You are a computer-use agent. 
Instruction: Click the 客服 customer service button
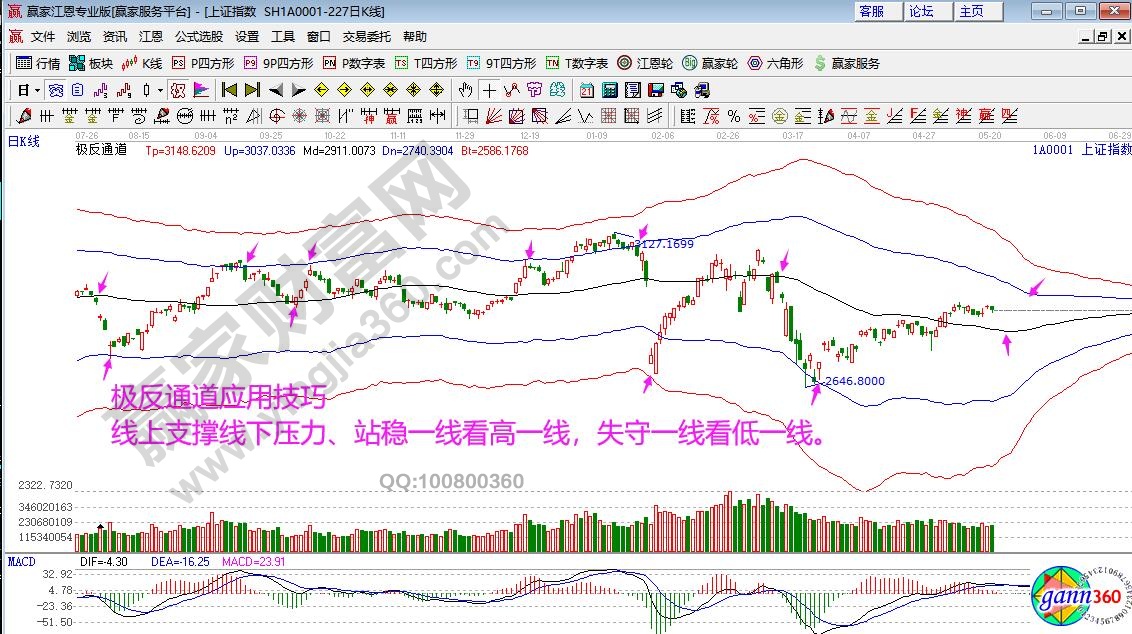(x=872, y=12)
